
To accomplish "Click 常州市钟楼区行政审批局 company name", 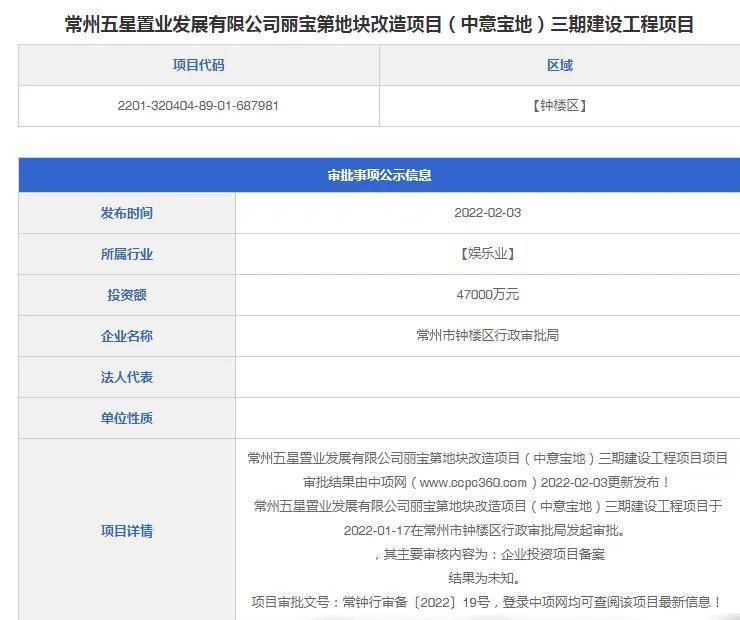I will click(x=487, y=336).
